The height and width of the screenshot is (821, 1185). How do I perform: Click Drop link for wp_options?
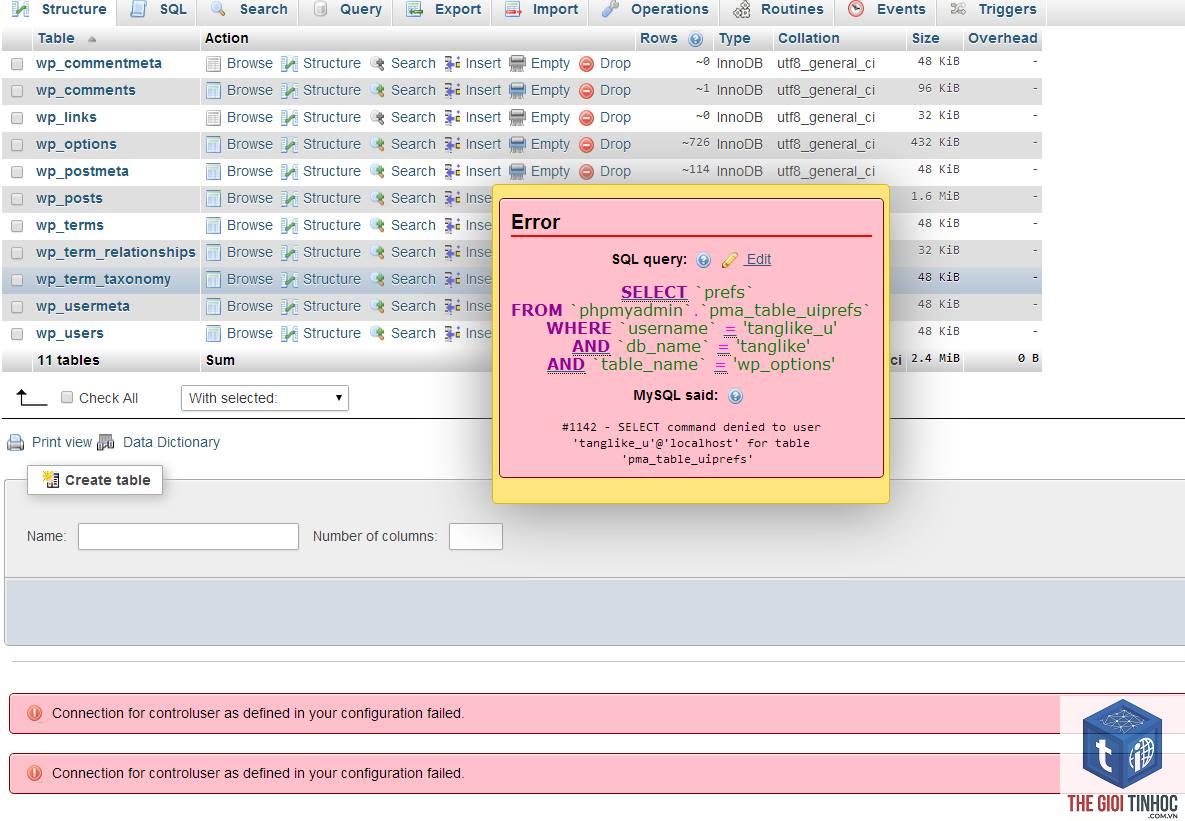(615, 144)
